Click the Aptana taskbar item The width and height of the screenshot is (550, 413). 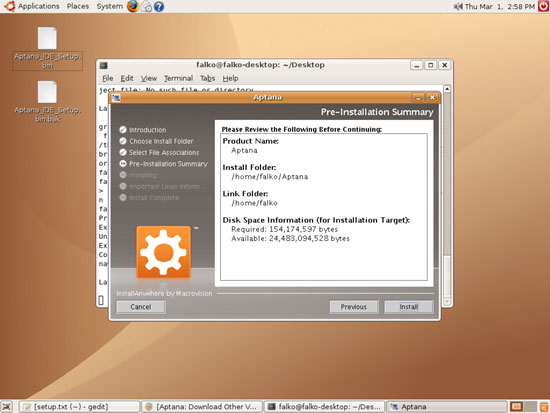click(x=447, y=407)
